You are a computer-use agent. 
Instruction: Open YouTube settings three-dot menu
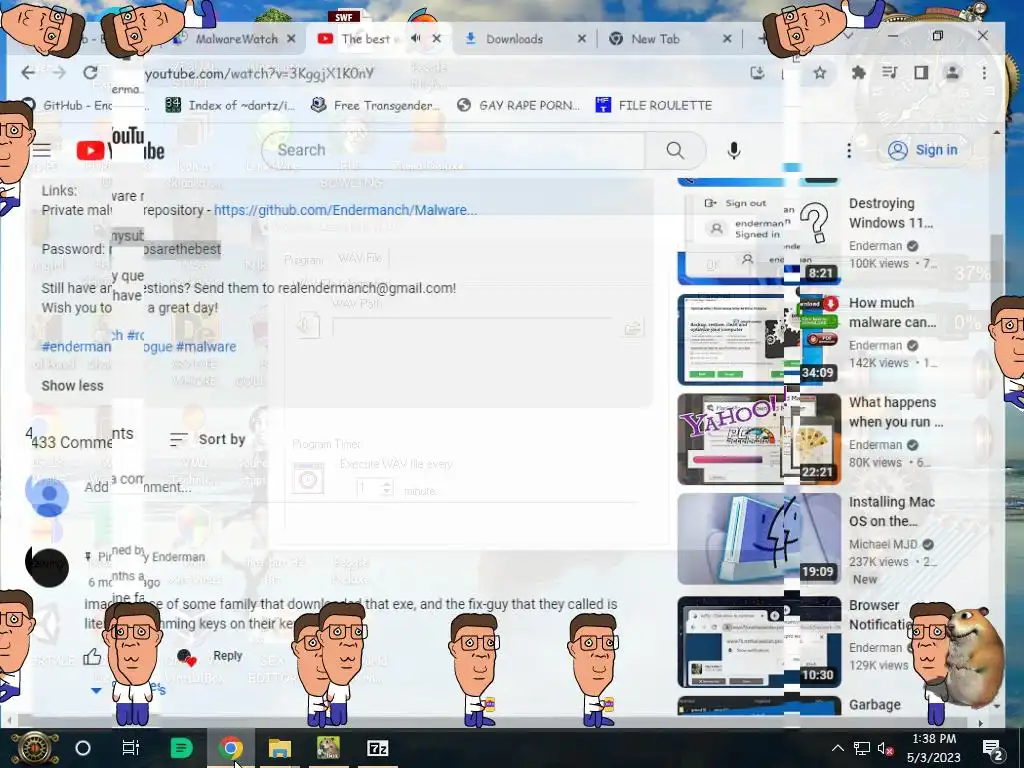pos(849,151)
